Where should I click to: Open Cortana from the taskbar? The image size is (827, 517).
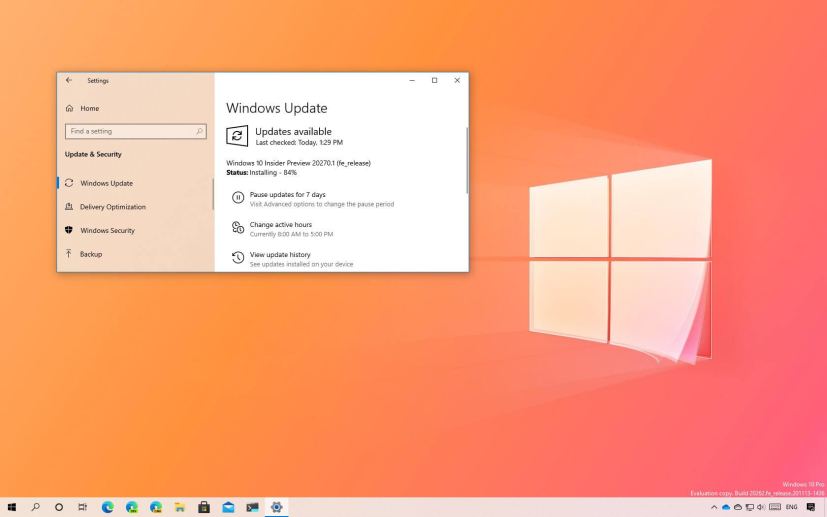59,507
